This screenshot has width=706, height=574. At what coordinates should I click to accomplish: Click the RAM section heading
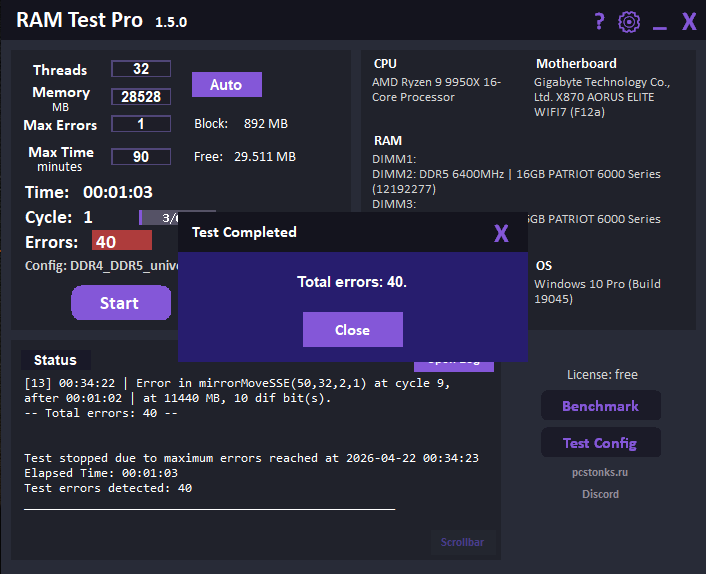point(388,141)
